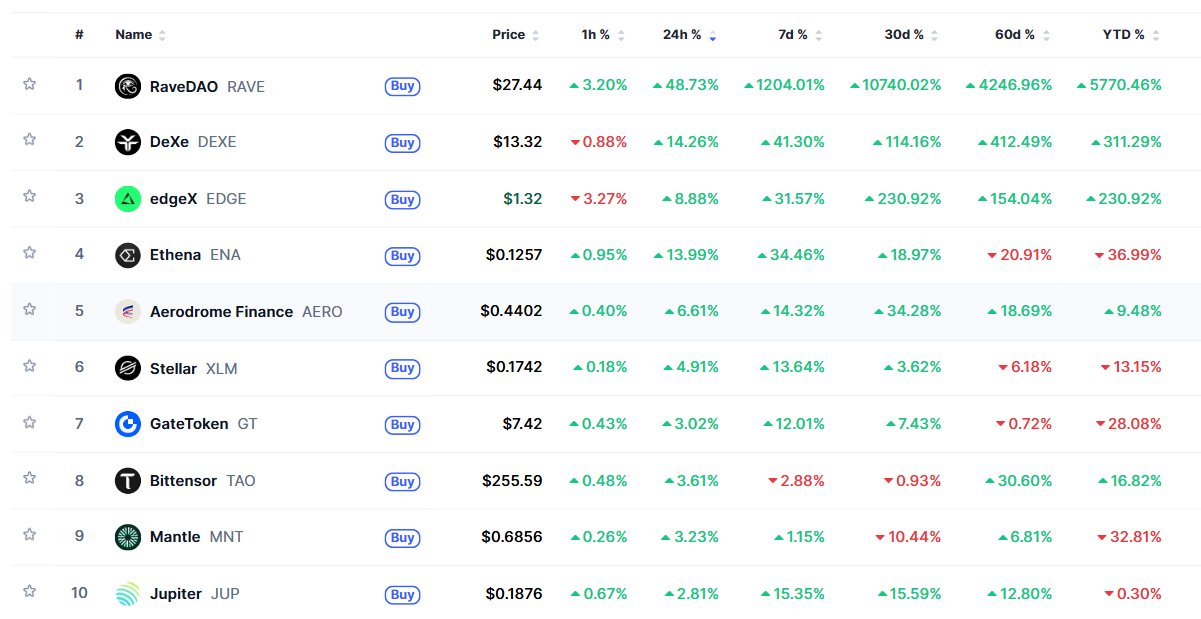This screenshot has width=1201, height=619.
Task: Sort by the Name column header
Action: [134, 35]
